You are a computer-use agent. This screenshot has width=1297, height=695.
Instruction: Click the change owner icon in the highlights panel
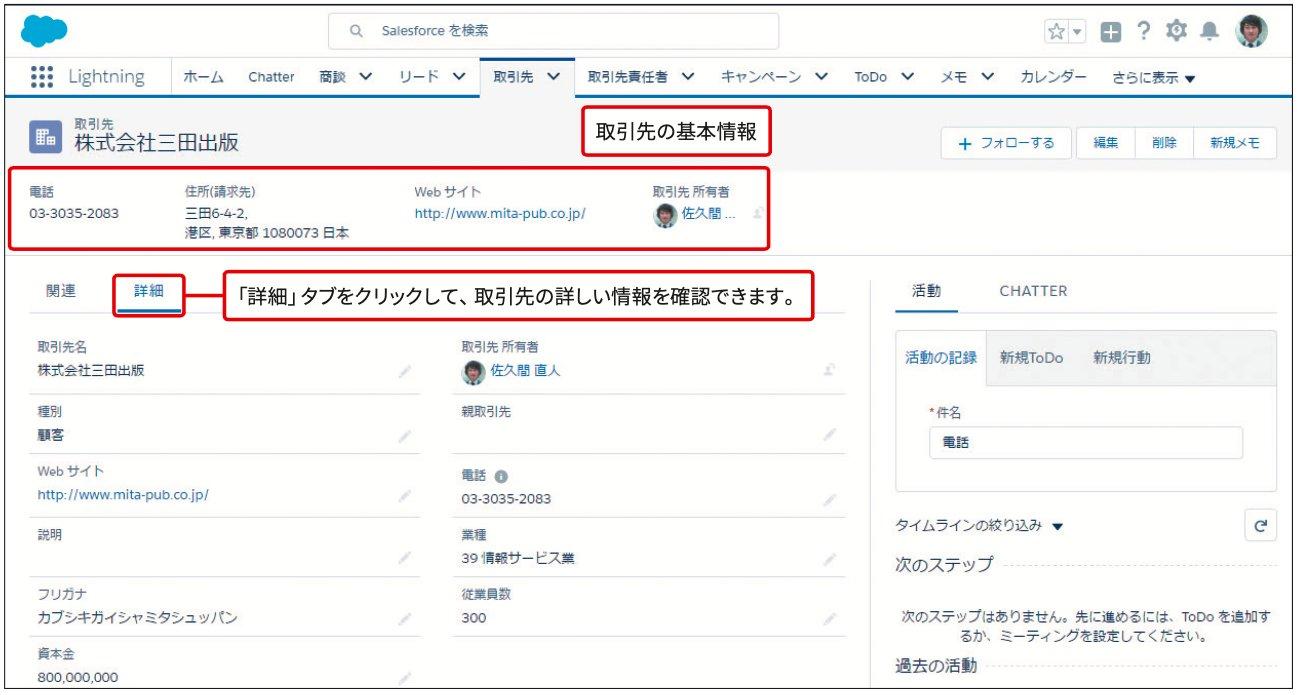coord(757,213)
